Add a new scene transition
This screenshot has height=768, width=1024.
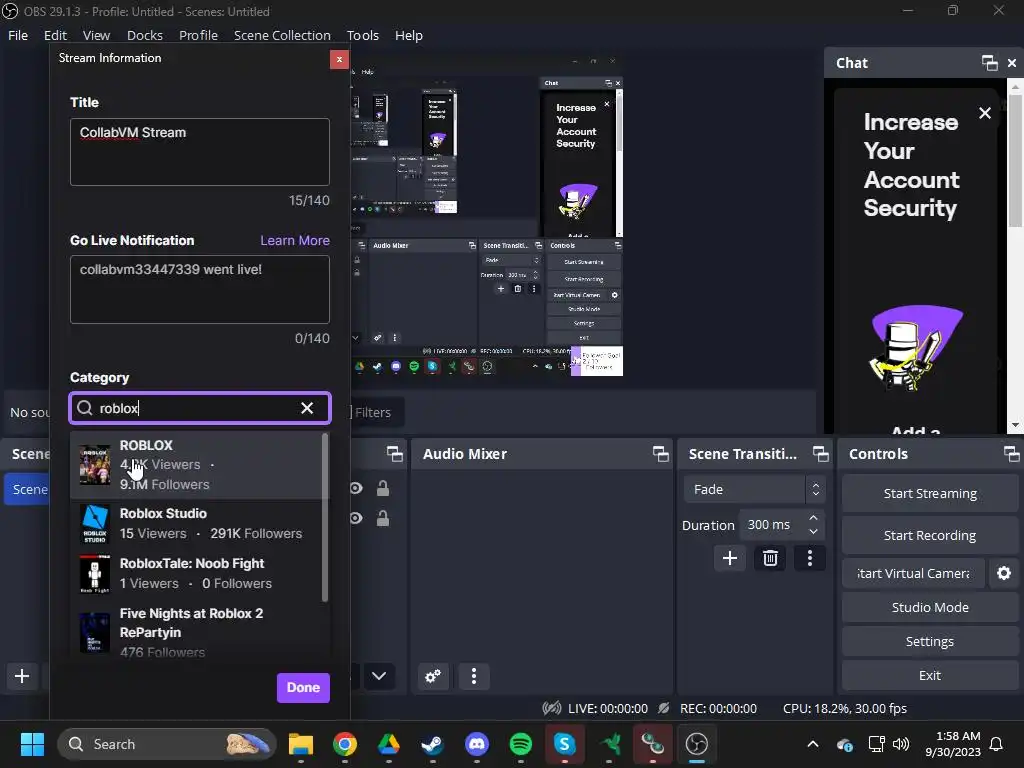coord(729,558)
